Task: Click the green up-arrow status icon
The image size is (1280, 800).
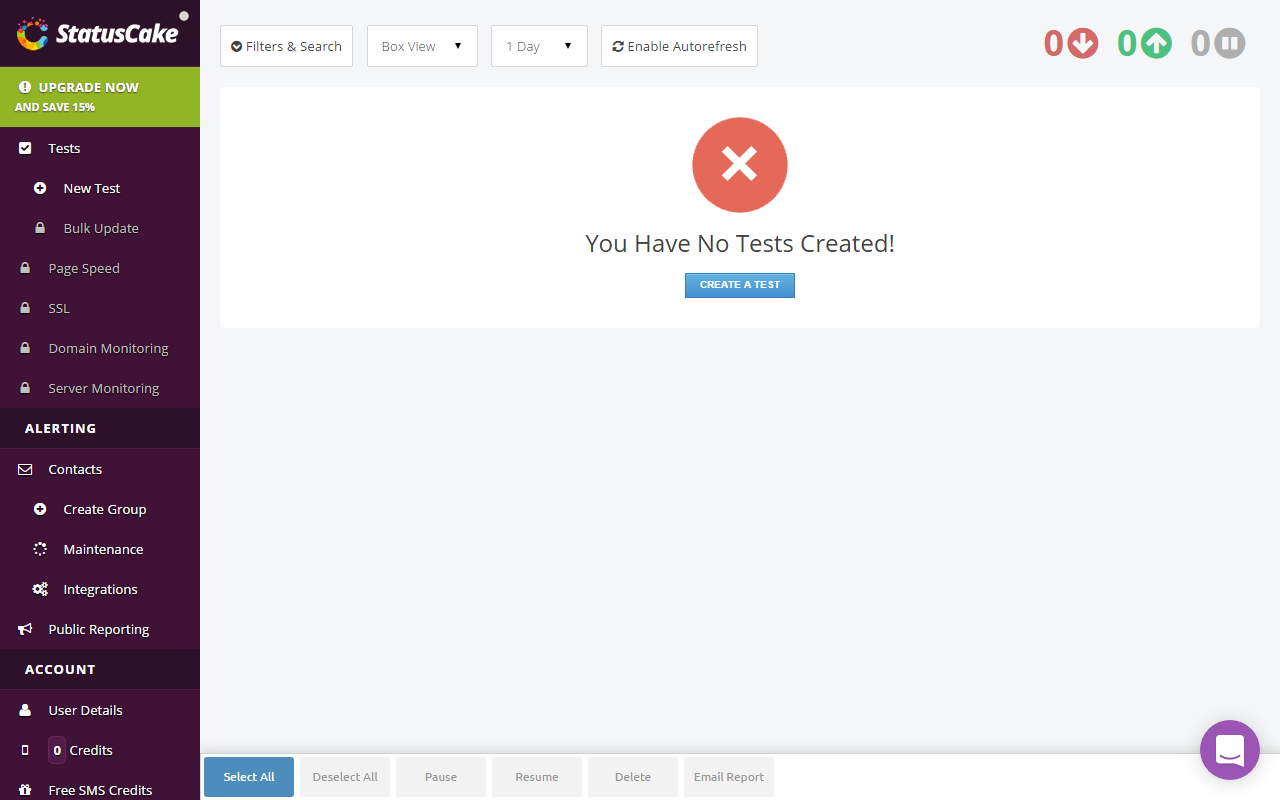Action: (x=1156, y=43)
